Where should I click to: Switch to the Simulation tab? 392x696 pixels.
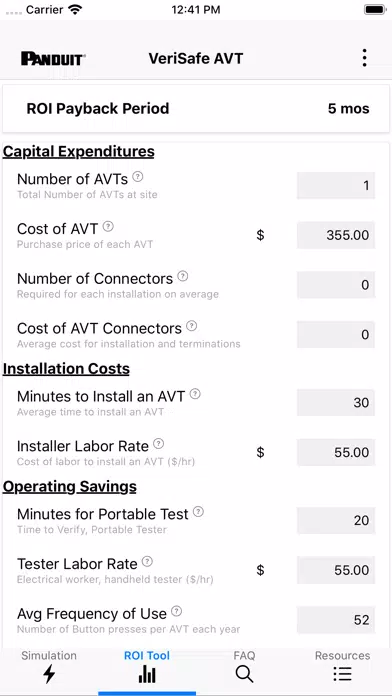click(x=49, y=668)
